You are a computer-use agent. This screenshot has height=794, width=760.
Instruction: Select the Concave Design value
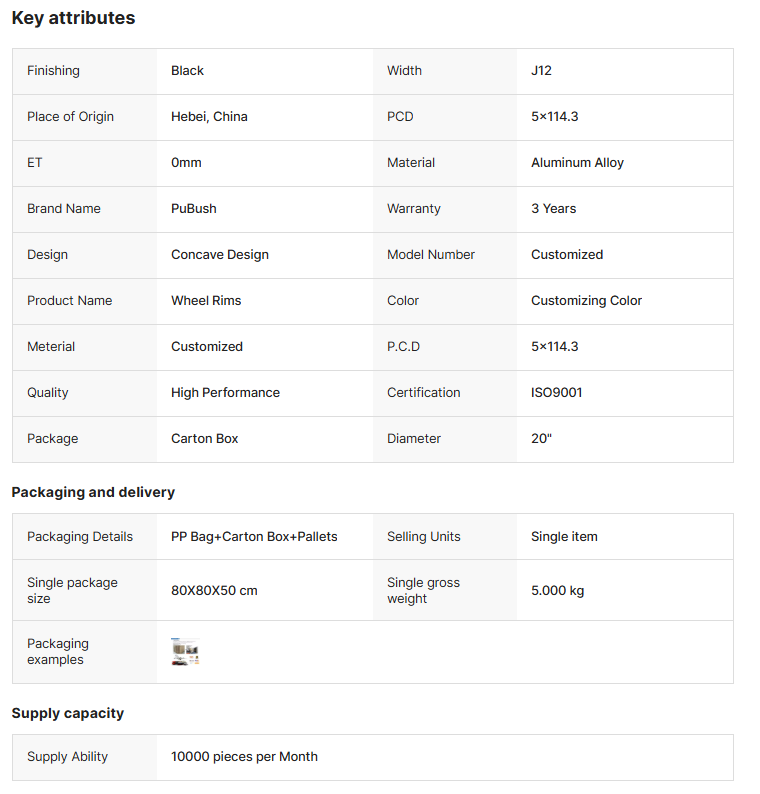(x=220, y=254)
